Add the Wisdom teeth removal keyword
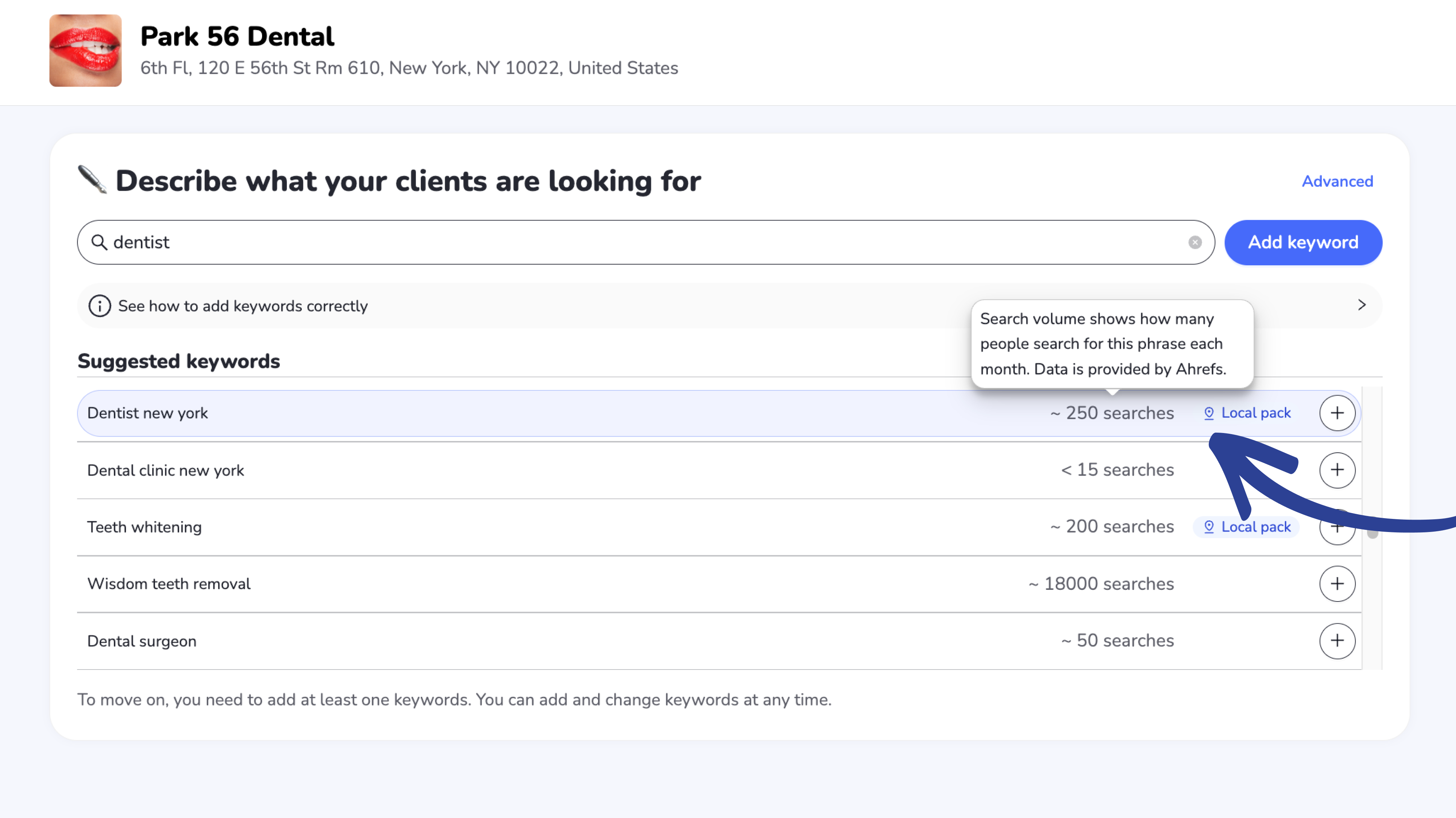 (x=1337, y=584)
